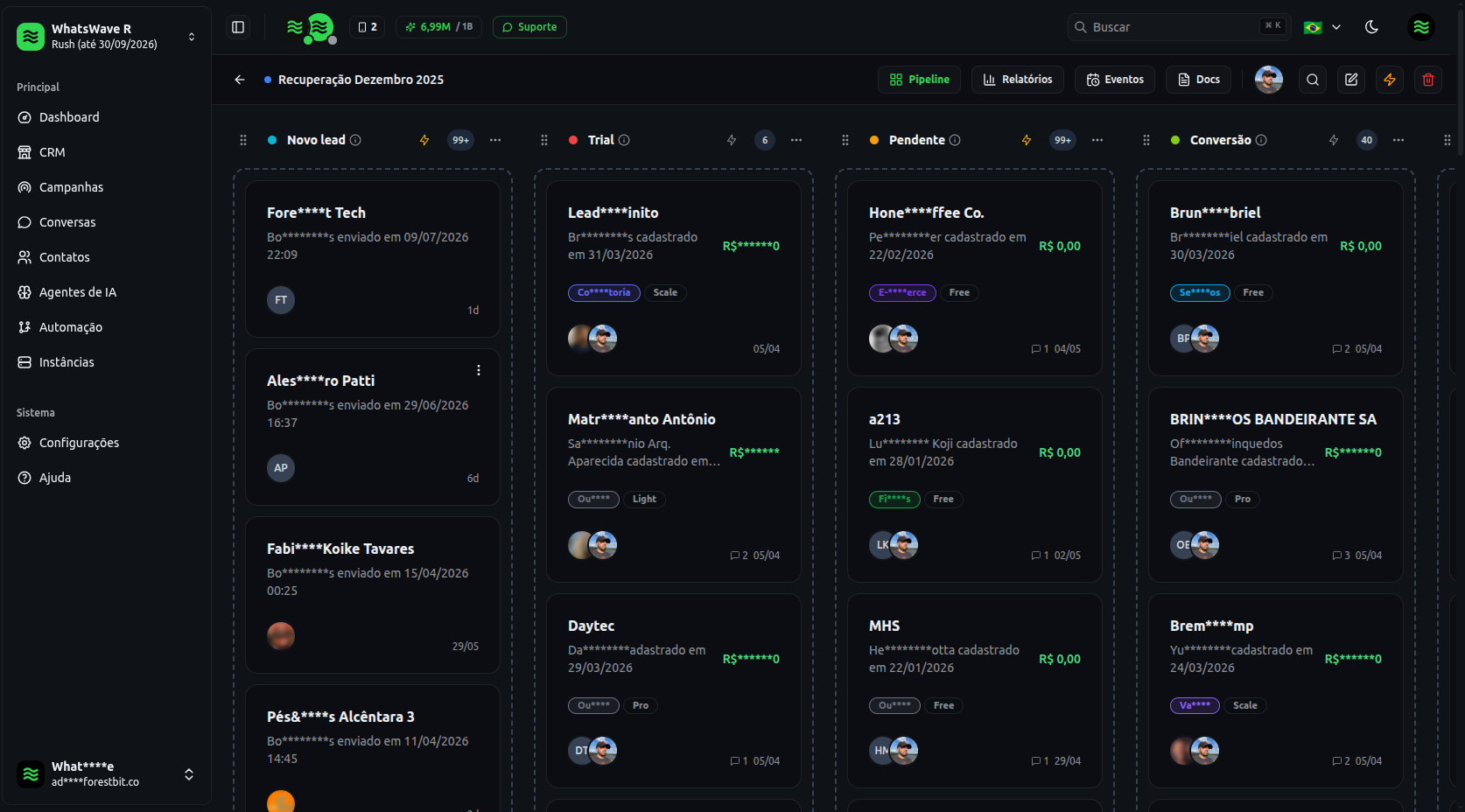Open Contatos in the sidebar
This screenshot has height=812, width=1465.
point(105,257)
